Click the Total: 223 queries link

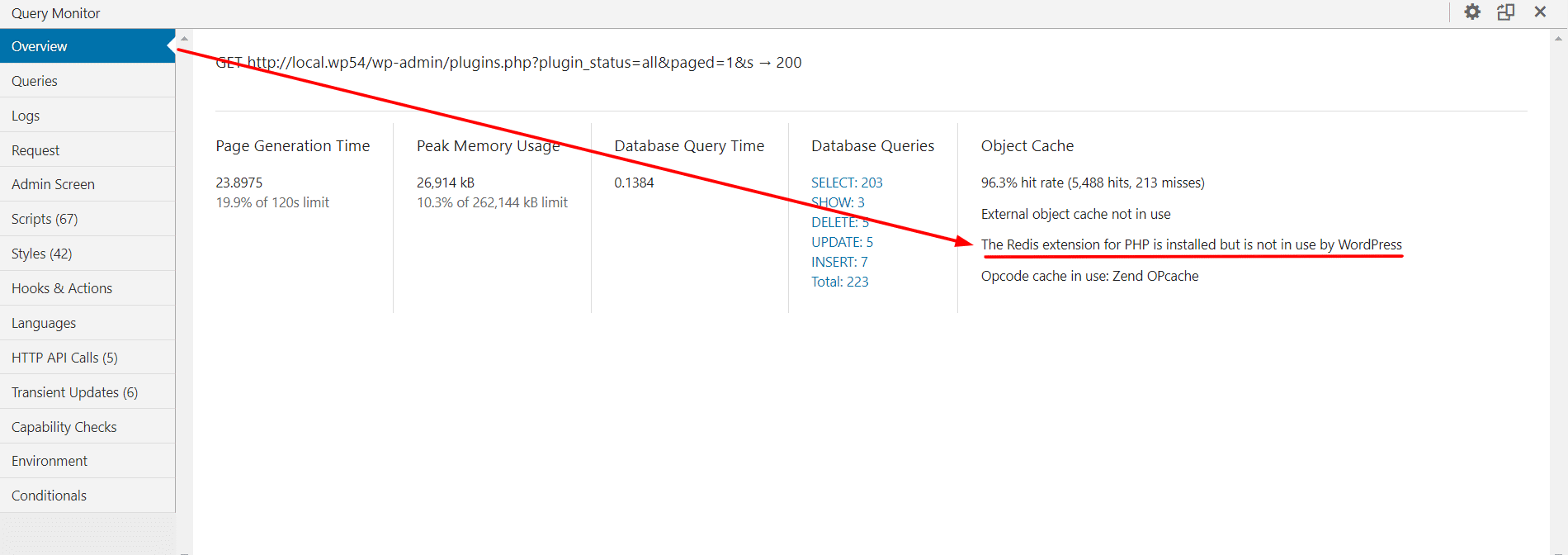pyautogui.click(x=839, y=282)
